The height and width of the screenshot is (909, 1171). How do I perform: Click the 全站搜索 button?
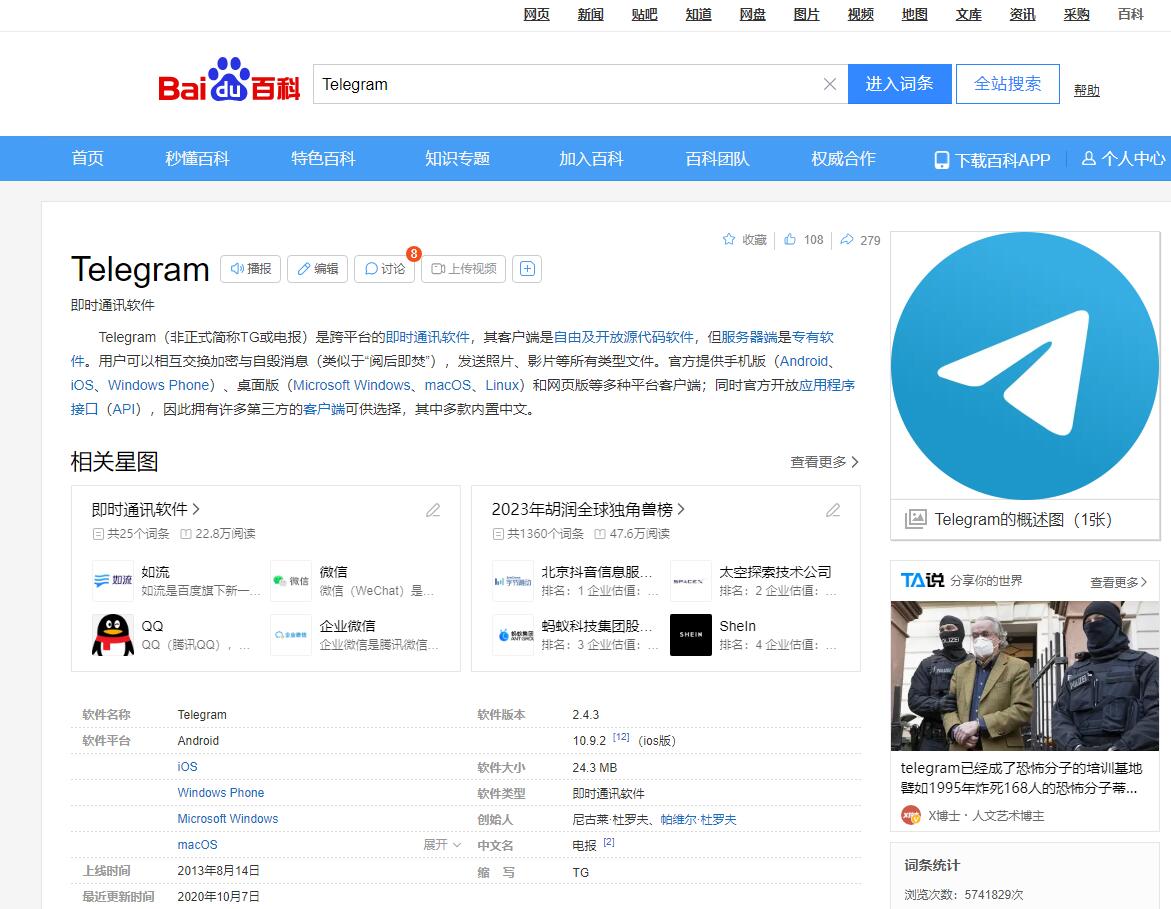(x=1007, y=84)
